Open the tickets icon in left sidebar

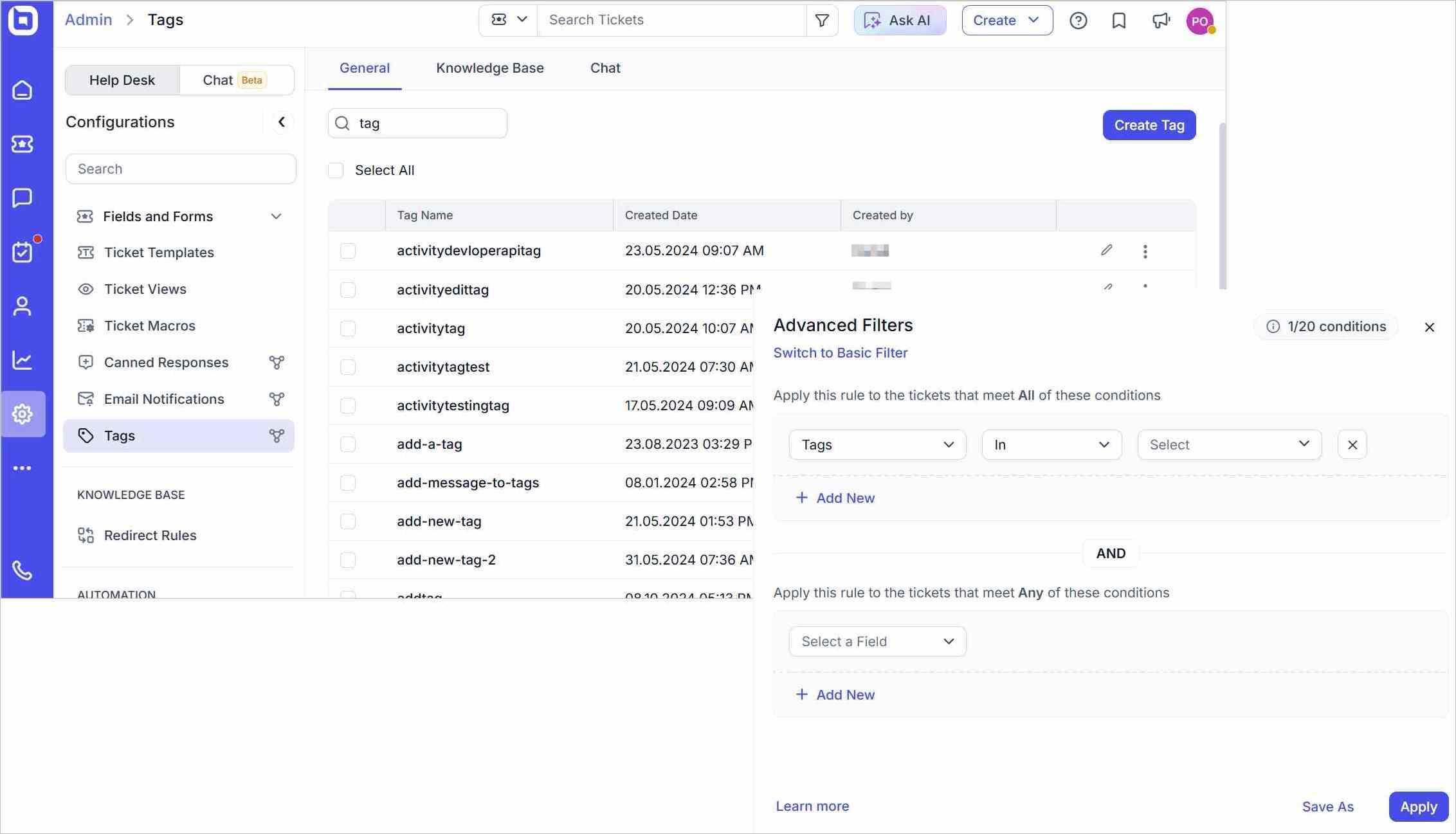23,144
